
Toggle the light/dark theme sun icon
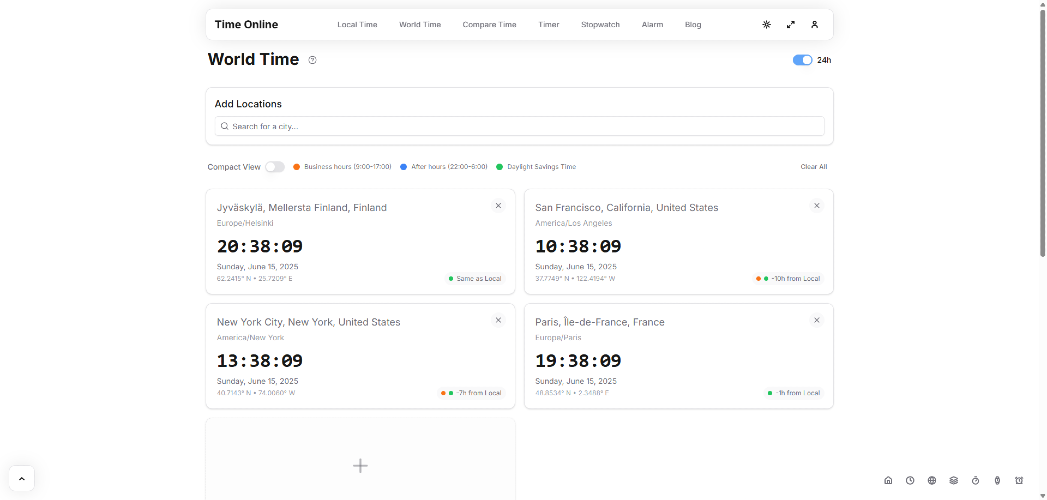pos(766,24)
